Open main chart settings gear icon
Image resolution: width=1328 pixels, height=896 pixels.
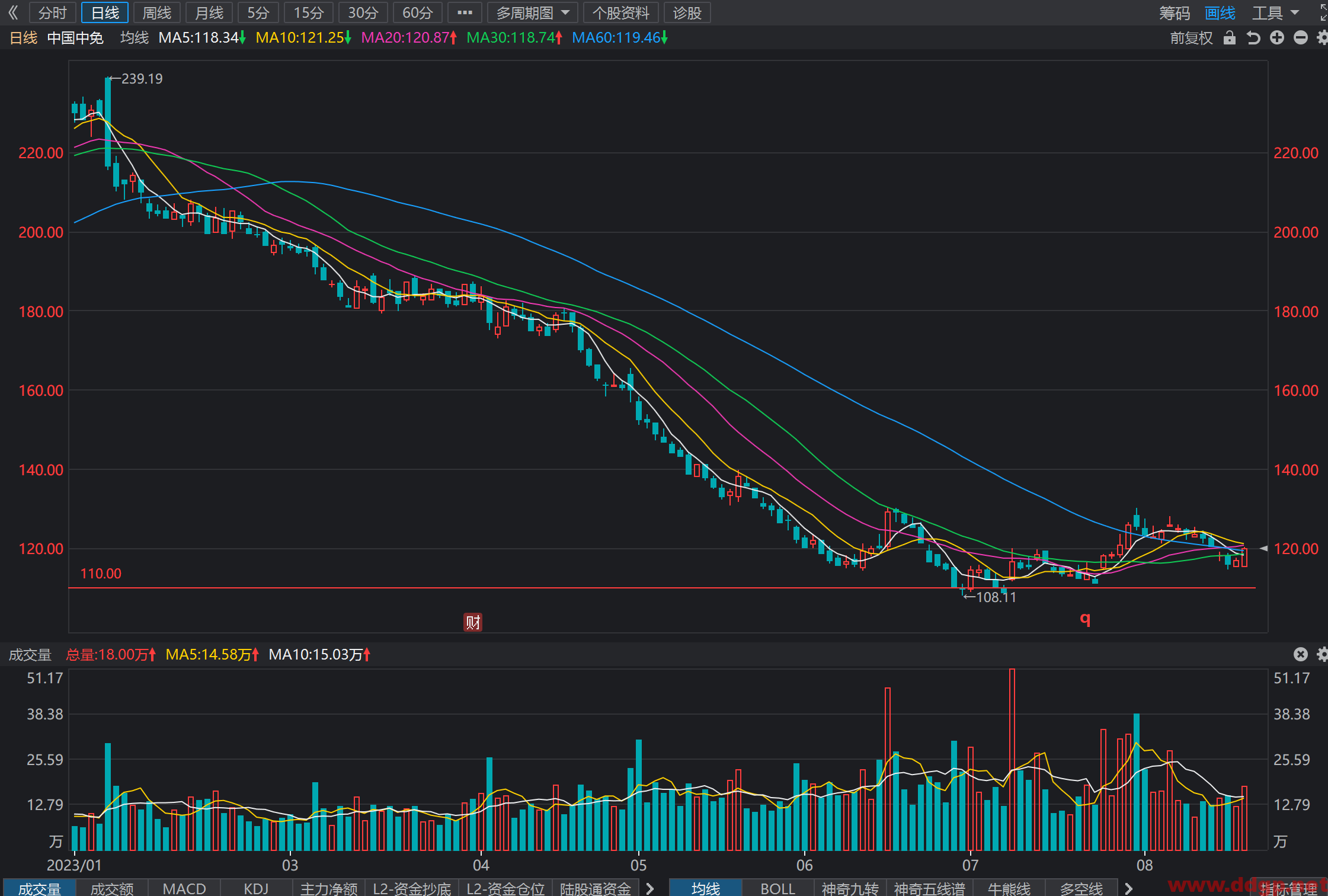(x=1322, y=38)
